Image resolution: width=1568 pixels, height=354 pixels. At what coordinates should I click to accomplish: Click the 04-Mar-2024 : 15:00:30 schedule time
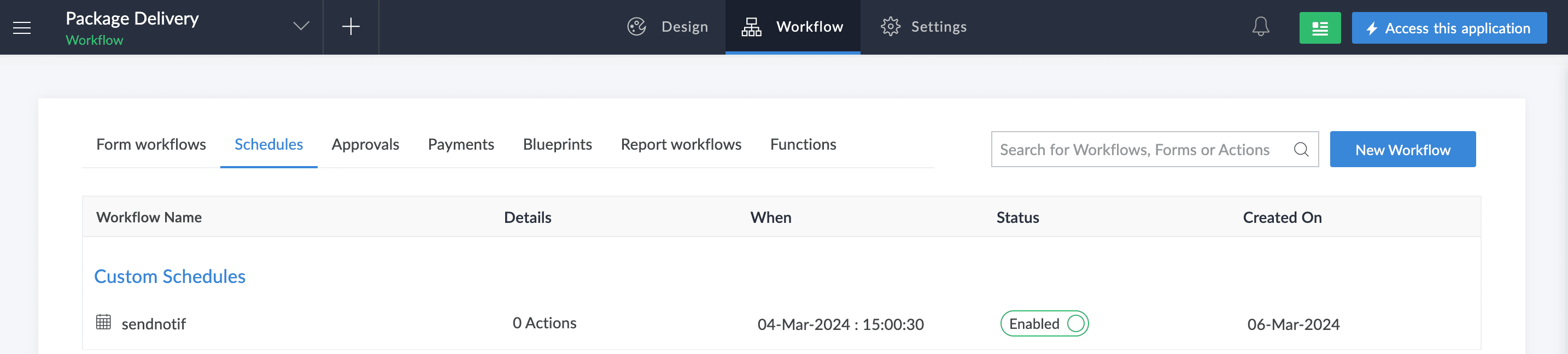point(840,324)
